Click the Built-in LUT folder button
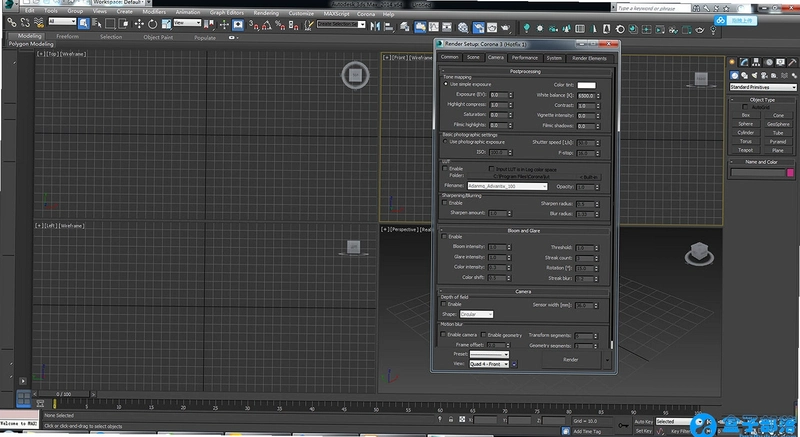Screen dimensions: 800x437 click(x=590, y=177)
